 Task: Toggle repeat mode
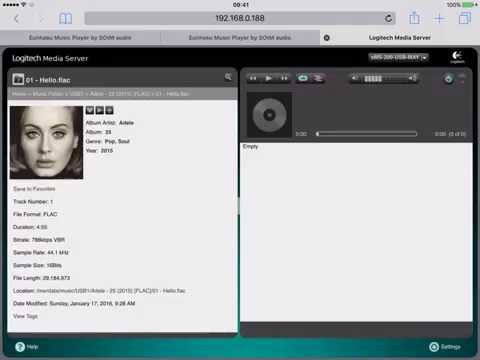pyautogui.click(x=303, y=78)
